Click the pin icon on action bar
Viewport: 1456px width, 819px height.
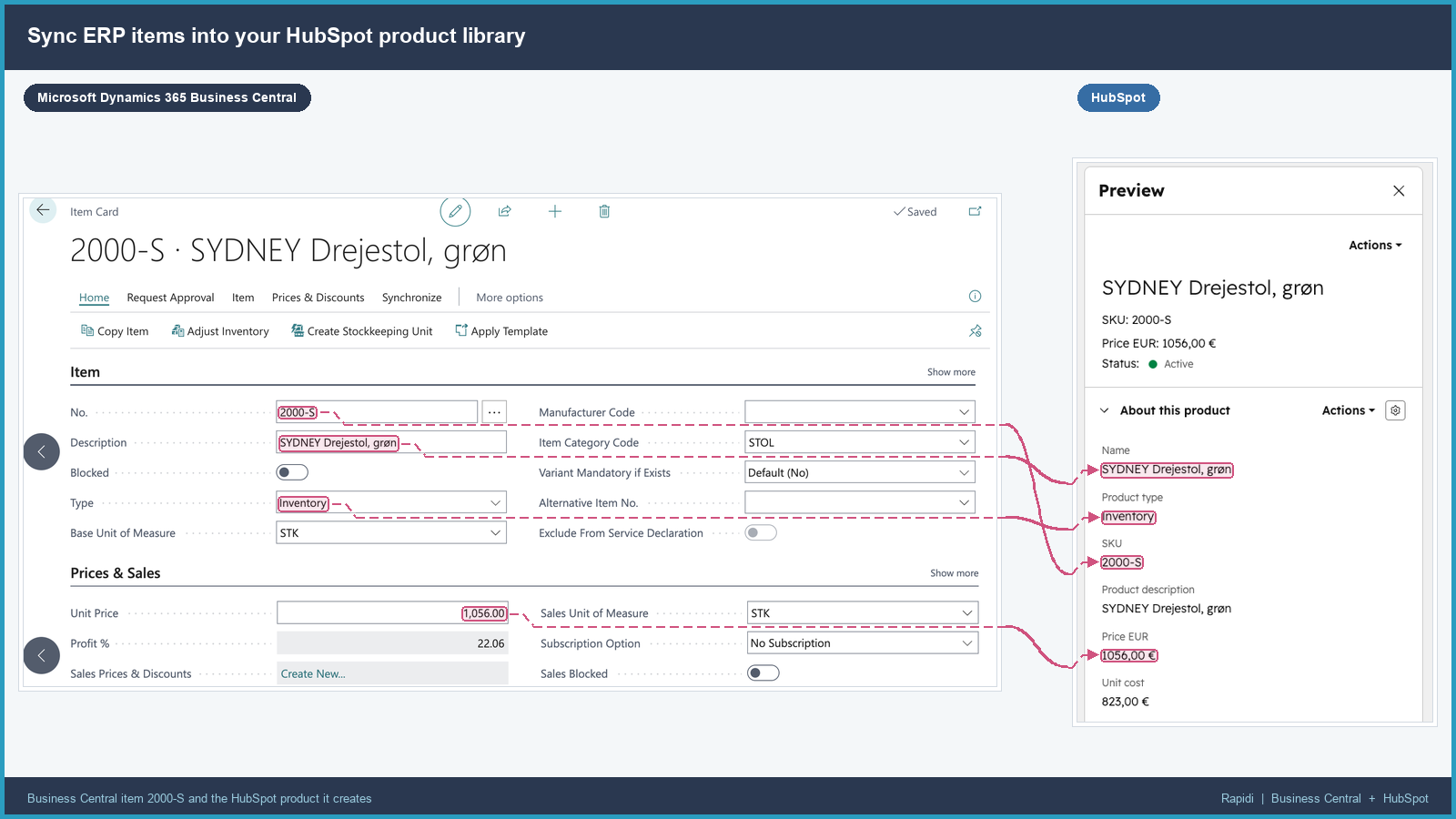pyautogui.click(x=975, y=331)
